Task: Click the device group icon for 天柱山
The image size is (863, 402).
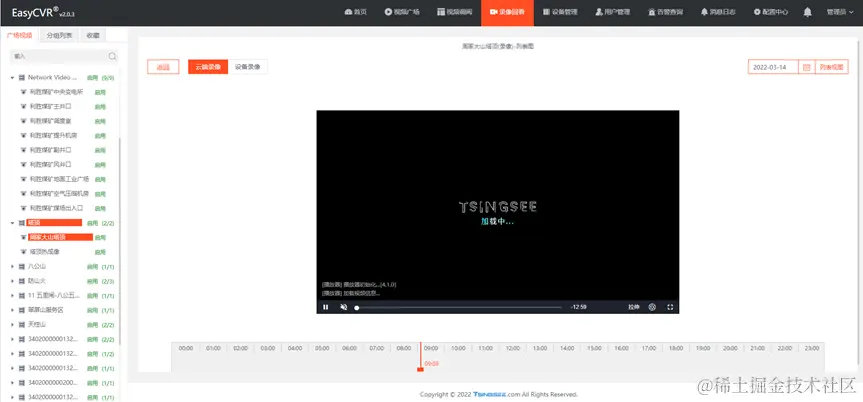Action: pos(21,325)
